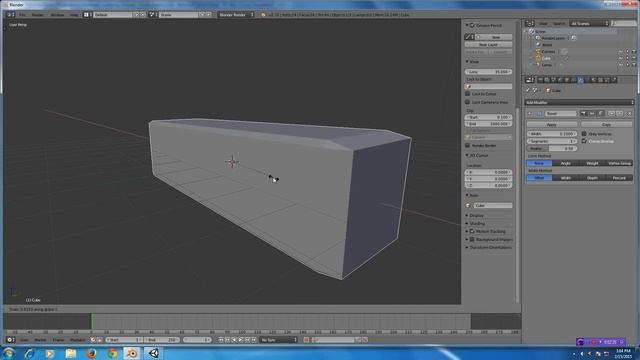This screenshot has height=360, width=640.
Task: Open Firefox from the Windows taskbar
Action: [91, 353]
